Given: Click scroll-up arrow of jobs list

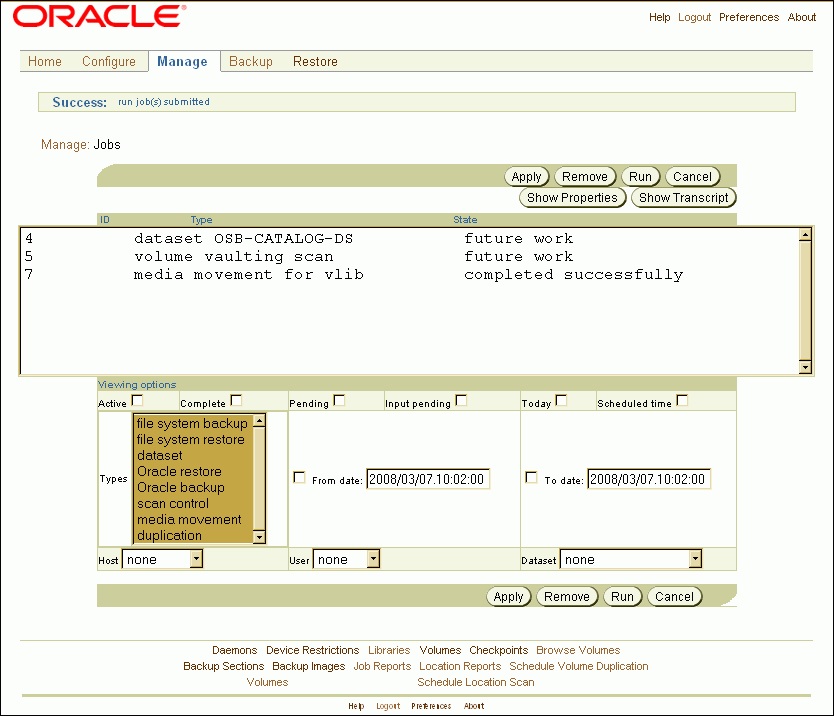Looking at the screenshot, I should [805, 235].
